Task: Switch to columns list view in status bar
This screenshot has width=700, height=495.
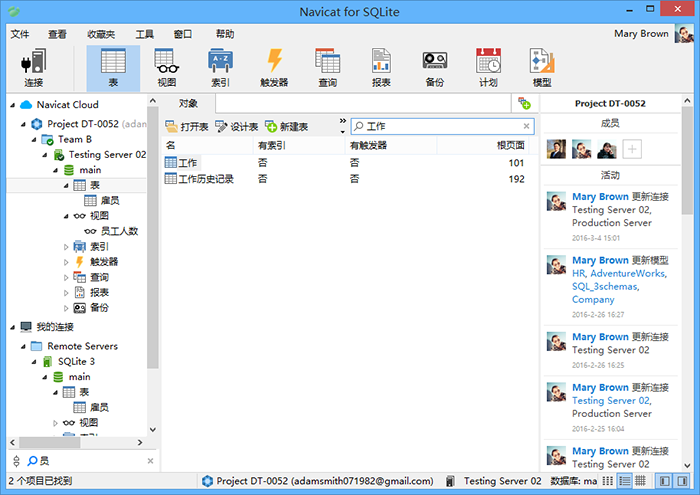Action: (608, 481)
